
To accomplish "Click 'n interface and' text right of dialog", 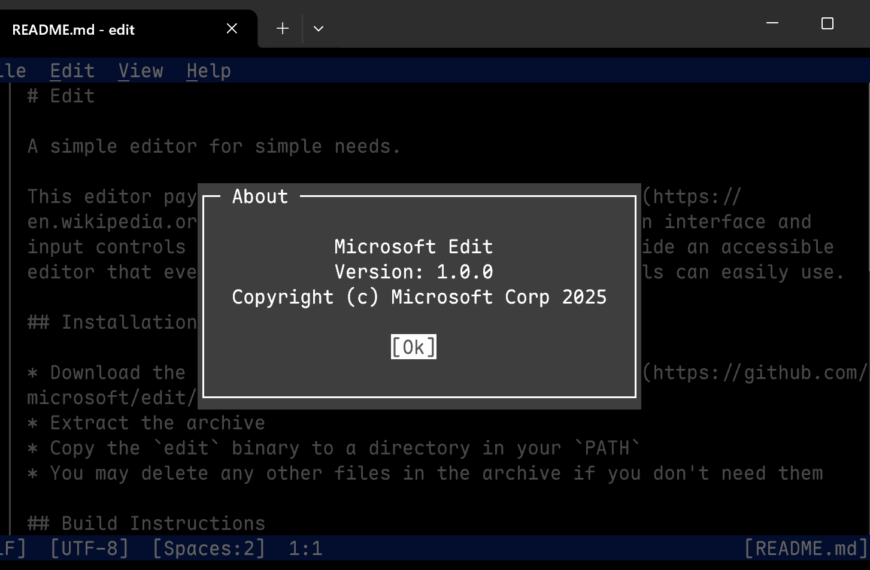I will pos(727,222).
